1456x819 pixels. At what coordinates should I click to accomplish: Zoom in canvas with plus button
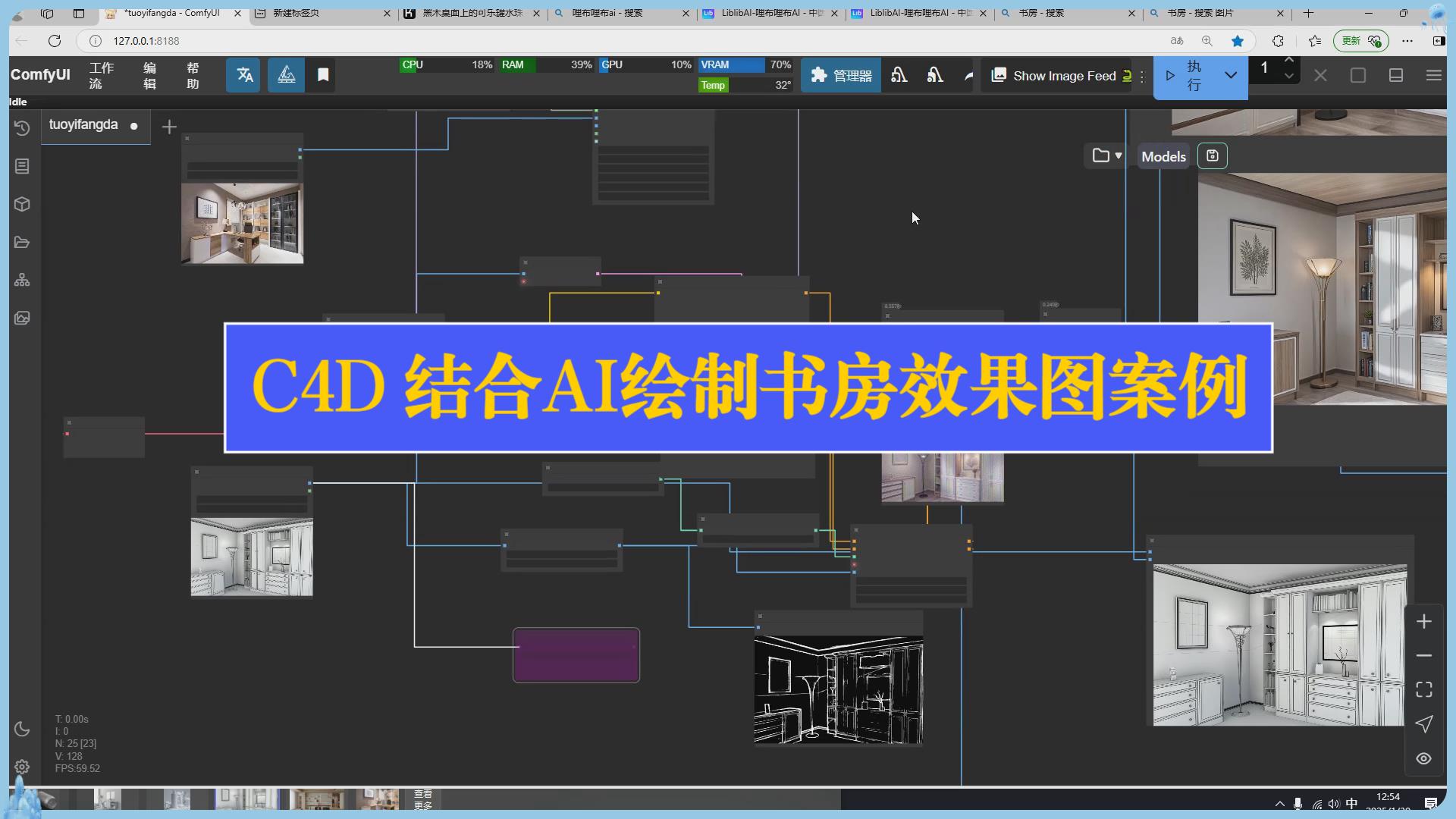point(1424,622)
